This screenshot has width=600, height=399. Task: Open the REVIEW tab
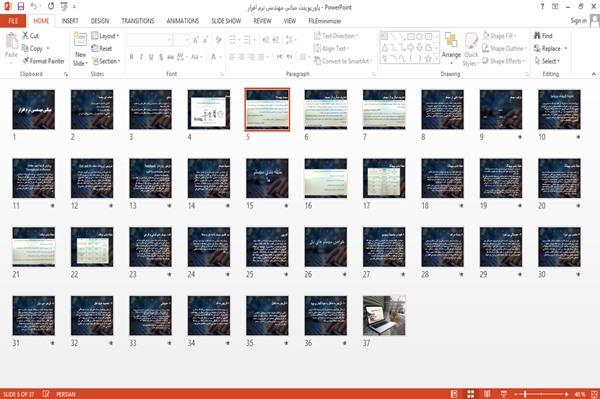(262, 21)
